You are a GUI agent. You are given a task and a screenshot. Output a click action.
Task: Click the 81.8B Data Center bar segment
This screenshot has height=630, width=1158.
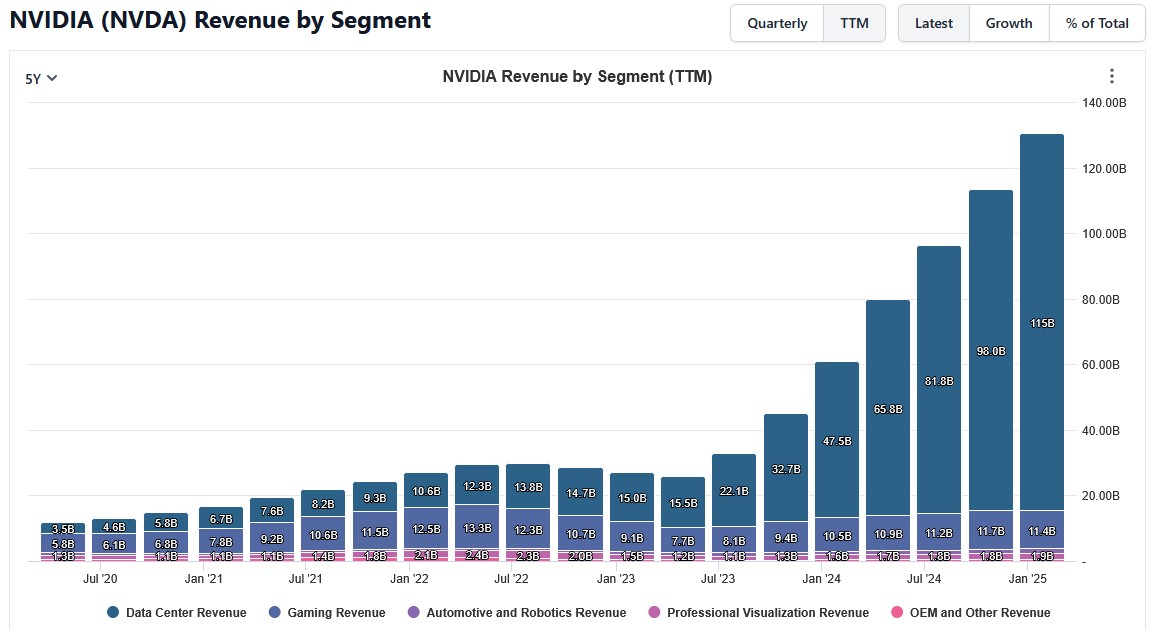pos(939,380)
